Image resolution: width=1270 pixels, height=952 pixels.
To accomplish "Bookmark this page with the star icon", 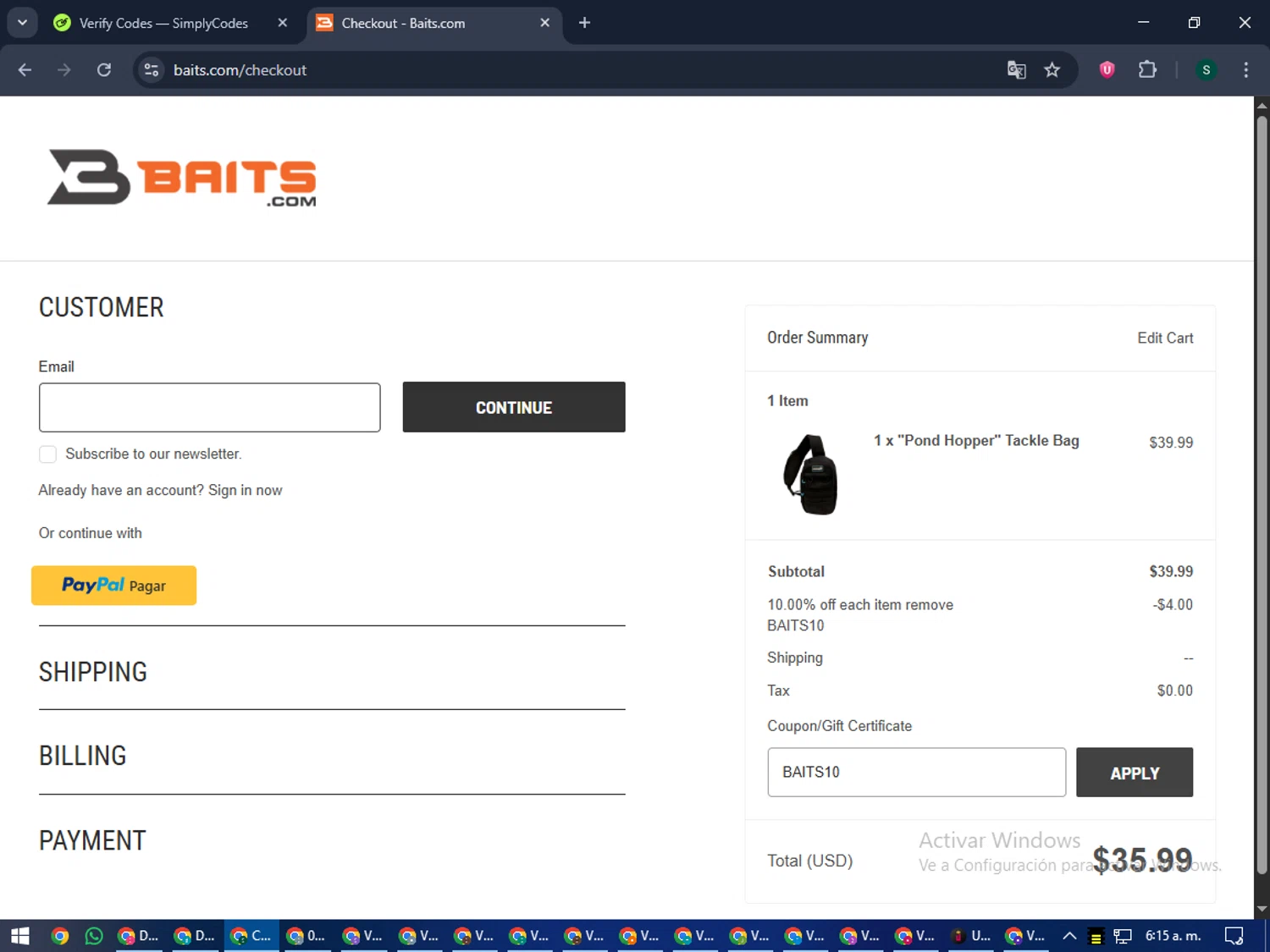I will coord(1052,70).
